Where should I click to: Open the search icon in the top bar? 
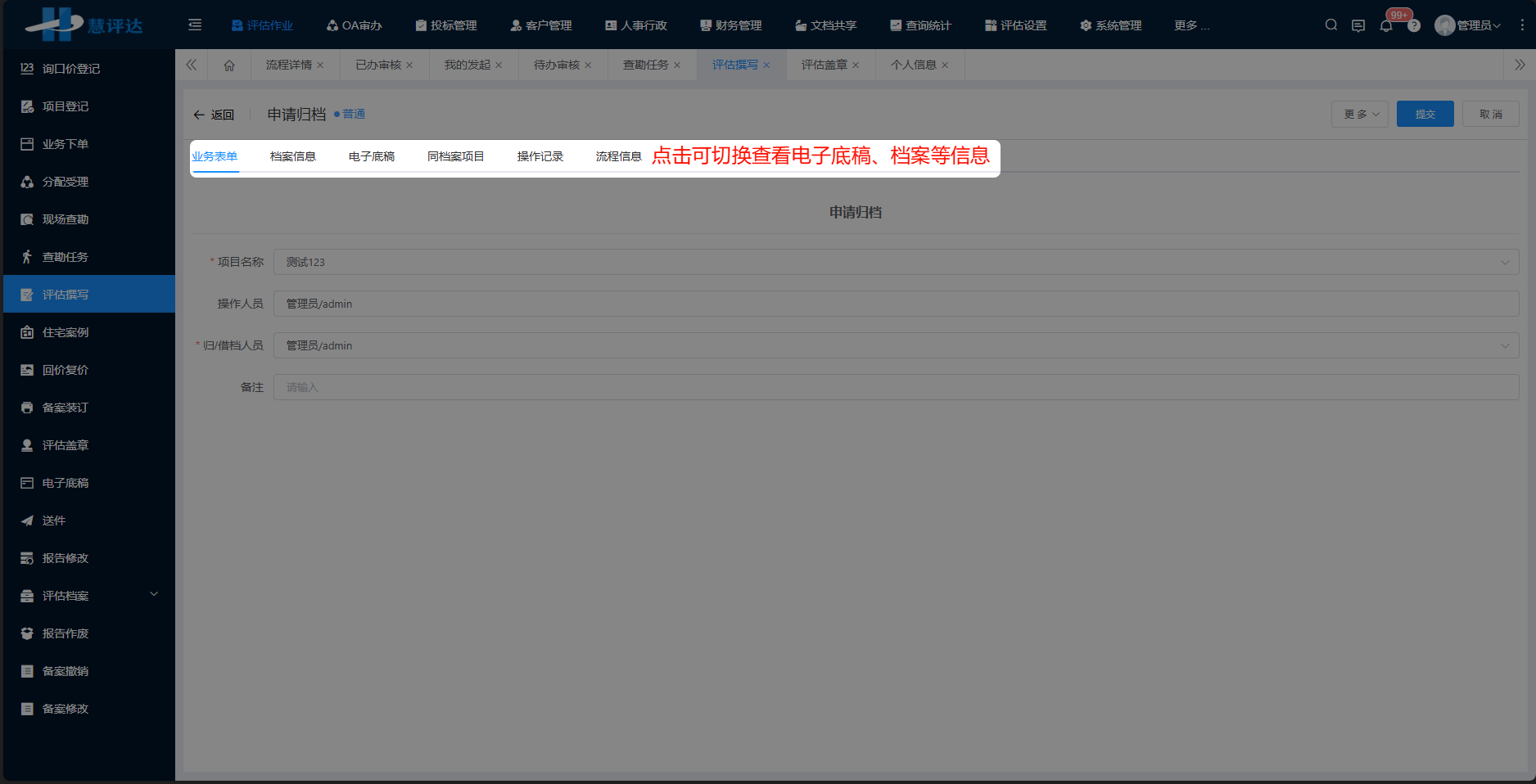click(x=1330, y=25)
